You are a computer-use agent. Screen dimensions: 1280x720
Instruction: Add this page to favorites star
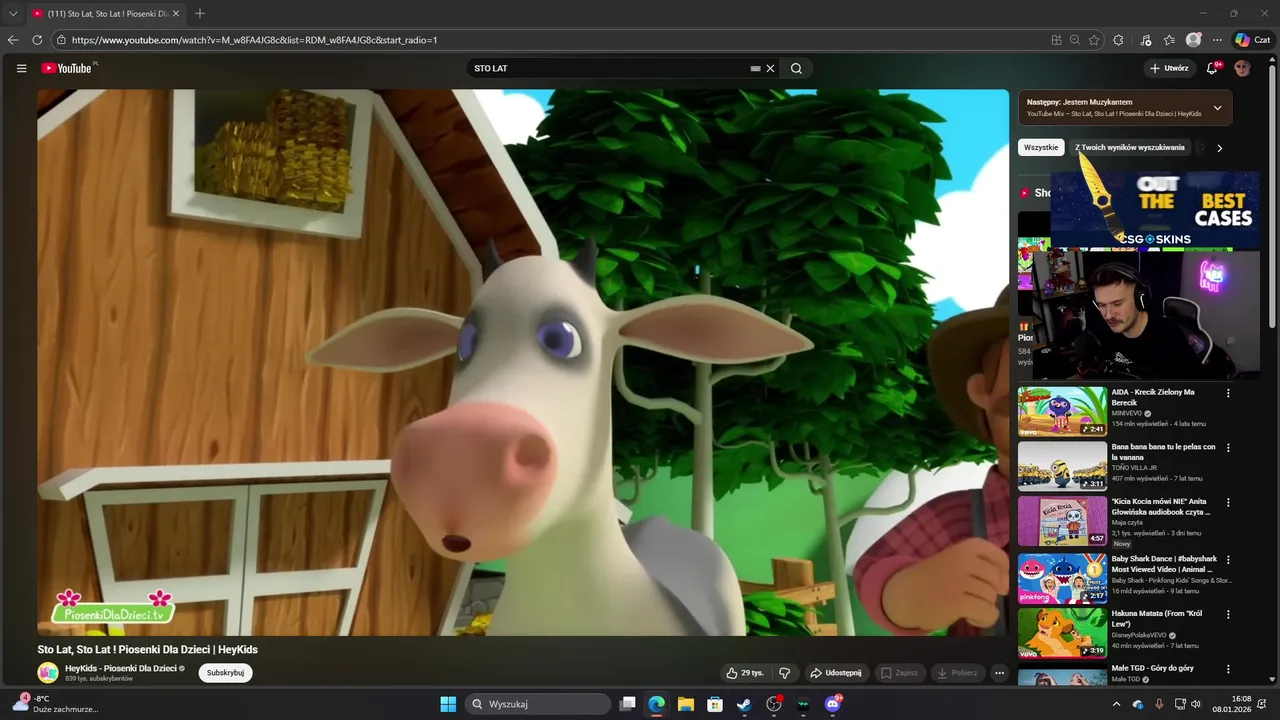coord(1094,40)
